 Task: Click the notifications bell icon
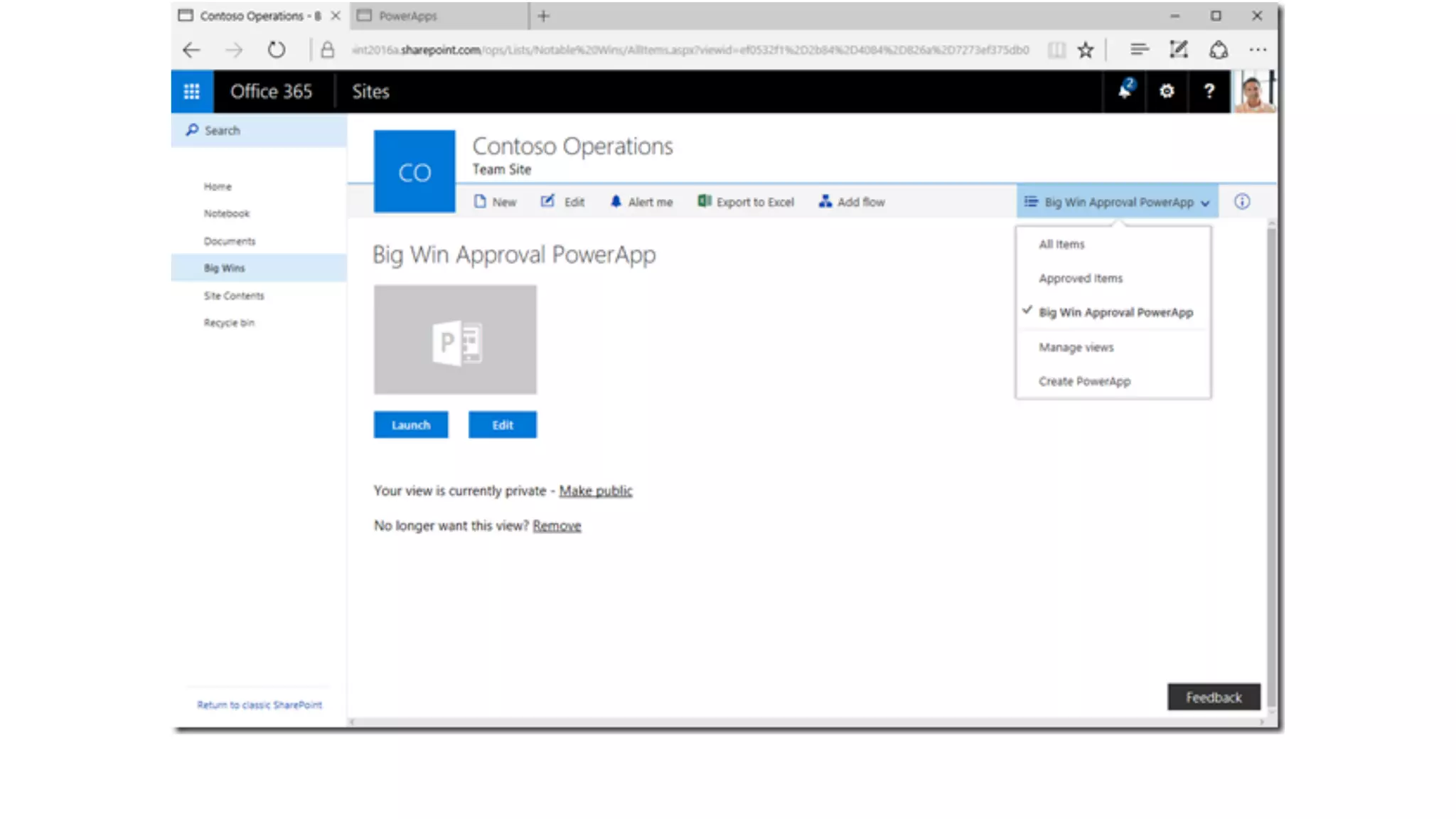[x=1125, y=91]
